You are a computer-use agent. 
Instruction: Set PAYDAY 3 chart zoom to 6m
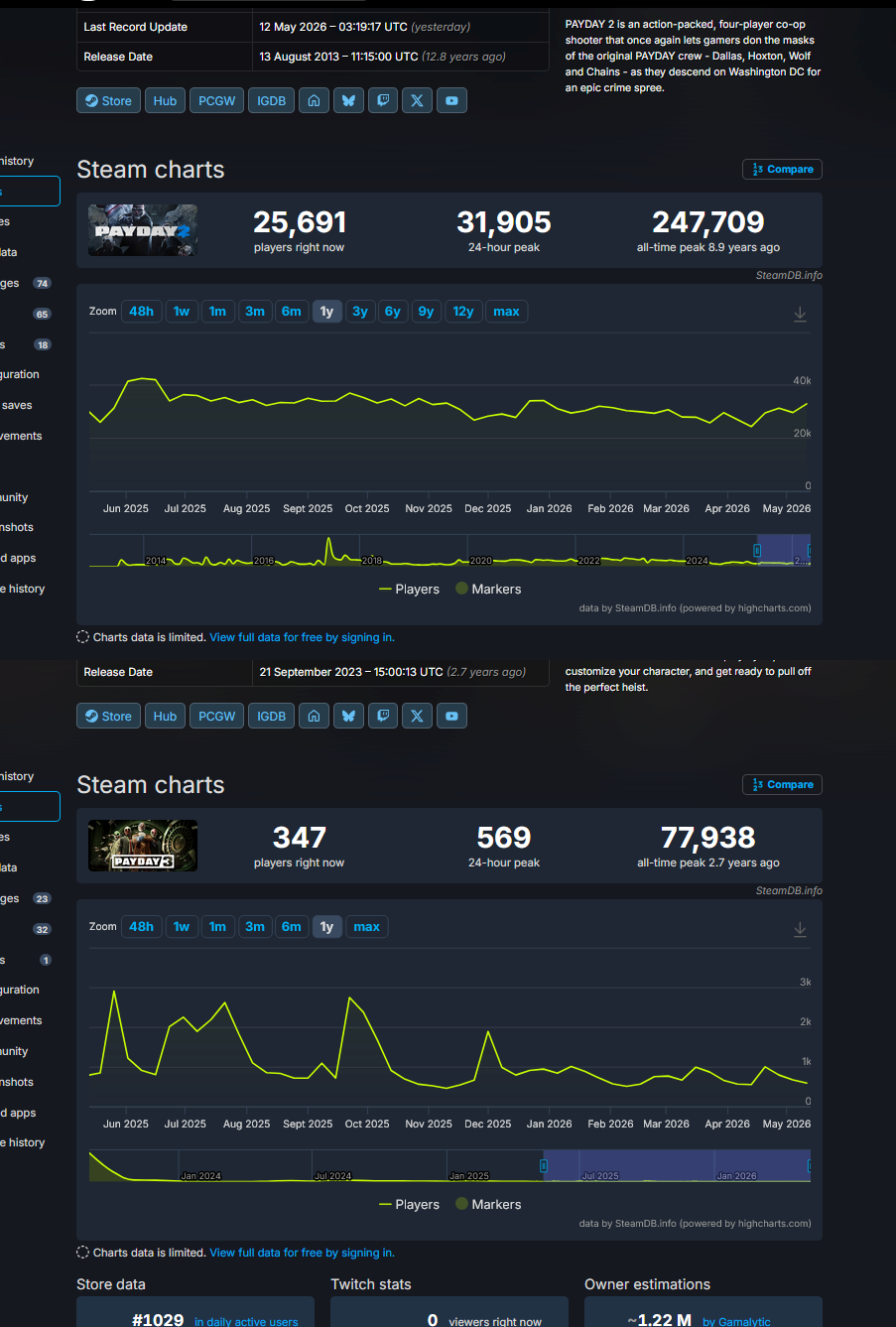(x=291, y=927)
